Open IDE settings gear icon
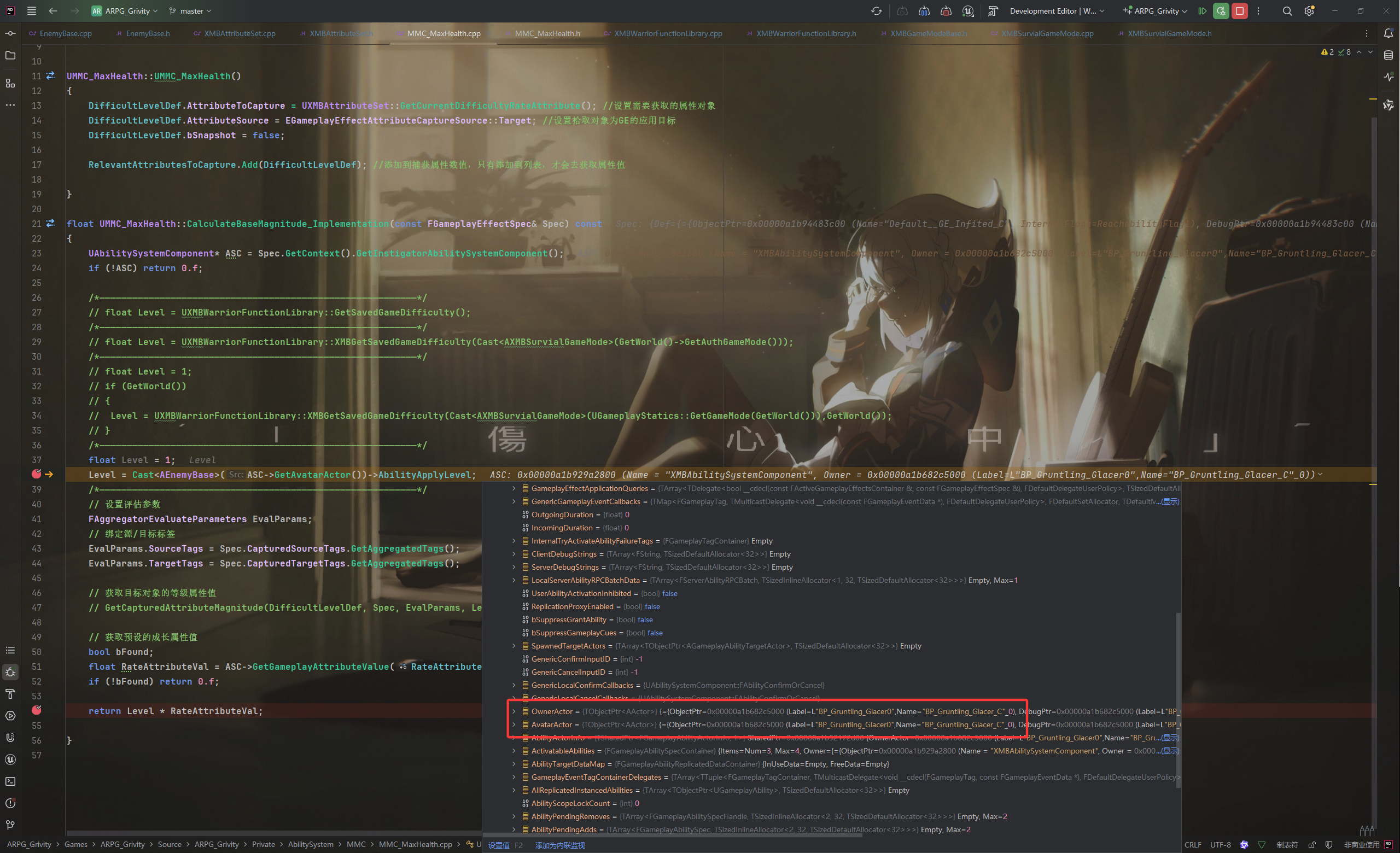 point(1309,11)
